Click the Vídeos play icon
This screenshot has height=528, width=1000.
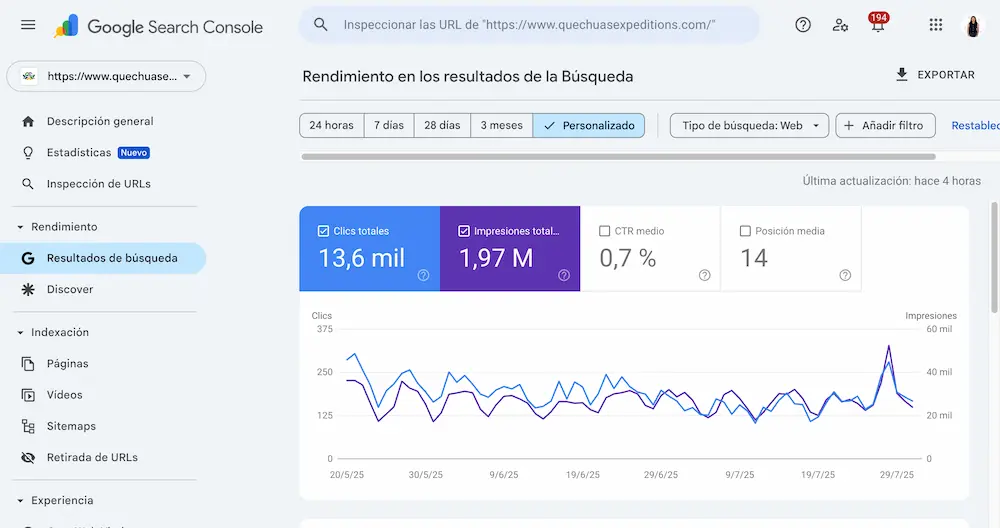tap(28, 395)
